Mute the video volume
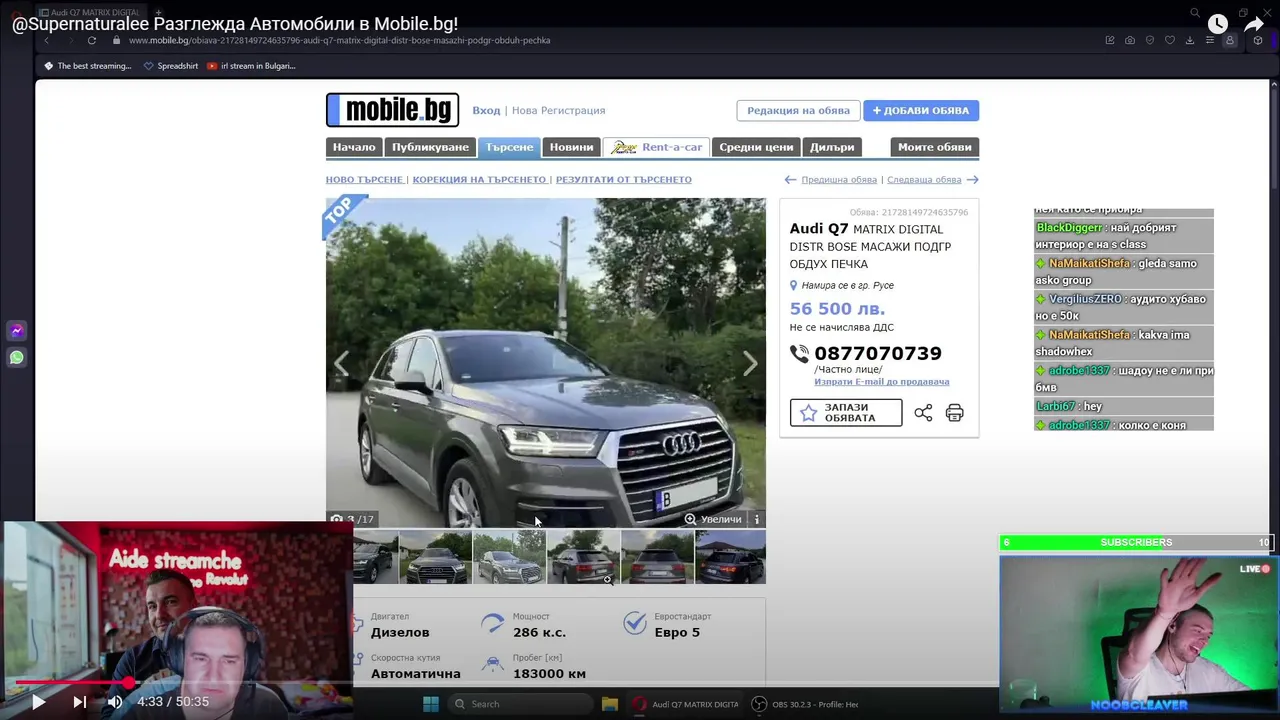The width and height of the screenshot is (1280, 720). 115,702
